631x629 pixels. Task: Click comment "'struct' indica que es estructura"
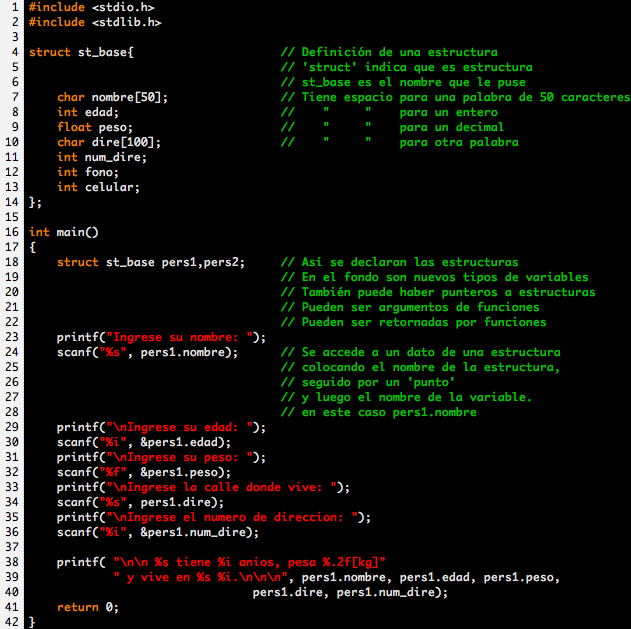pos(417,67)
